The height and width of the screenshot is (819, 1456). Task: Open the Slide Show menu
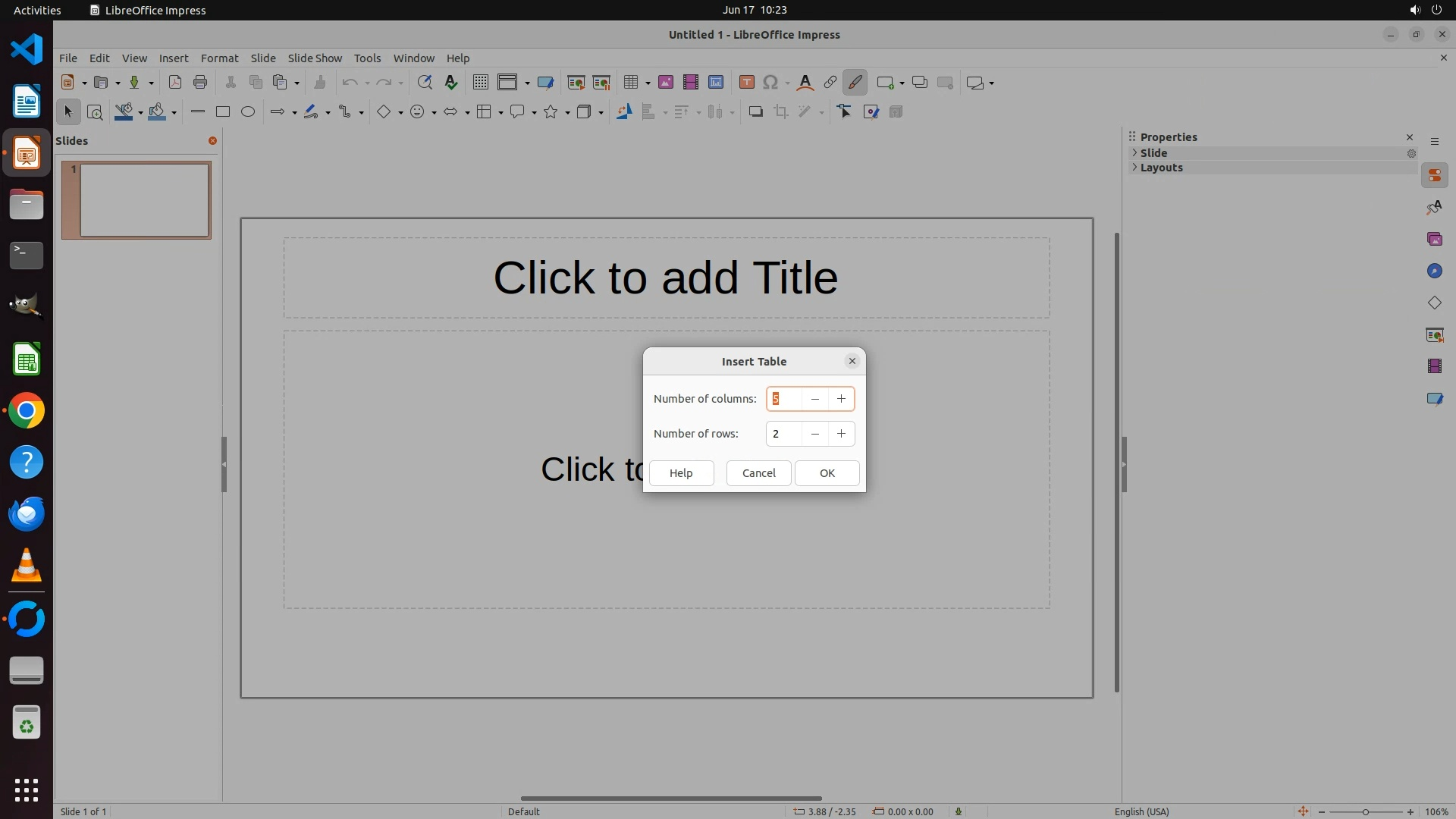point(315,58)
